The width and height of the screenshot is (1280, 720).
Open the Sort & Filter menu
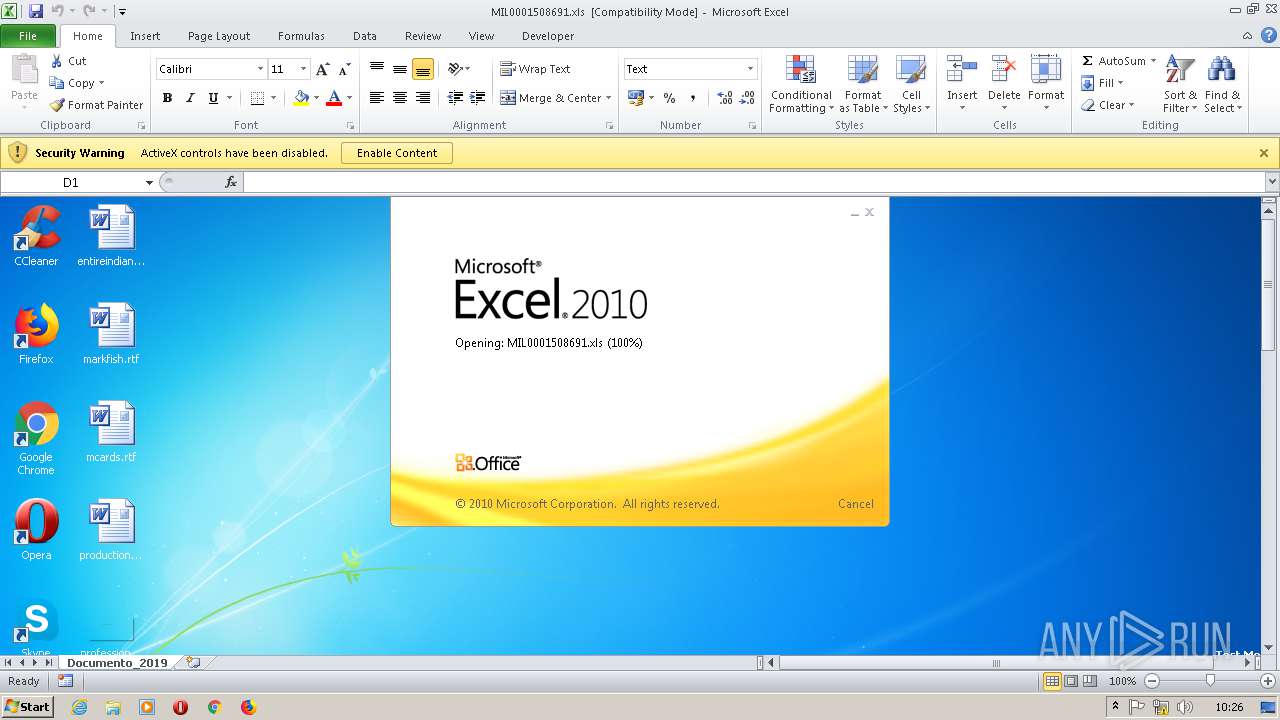[x=1180, y=85]
